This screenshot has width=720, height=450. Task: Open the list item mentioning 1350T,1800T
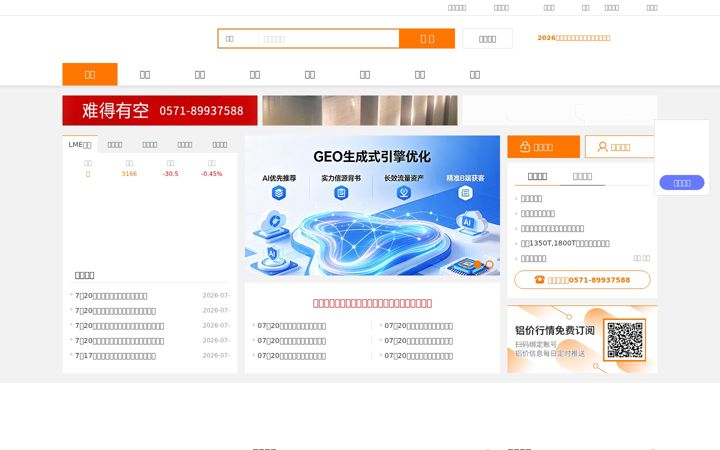pos(565,243)
